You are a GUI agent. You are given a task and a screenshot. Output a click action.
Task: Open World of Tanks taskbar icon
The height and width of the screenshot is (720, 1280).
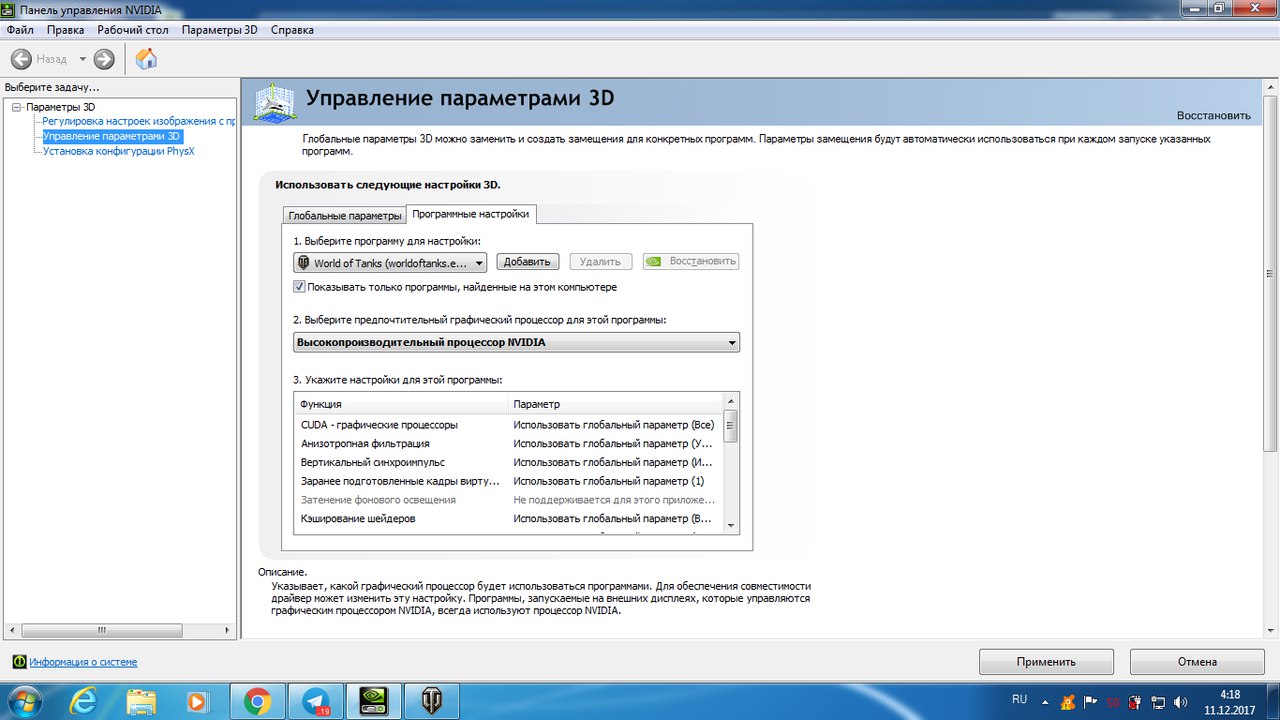click(x=431, y=701)
